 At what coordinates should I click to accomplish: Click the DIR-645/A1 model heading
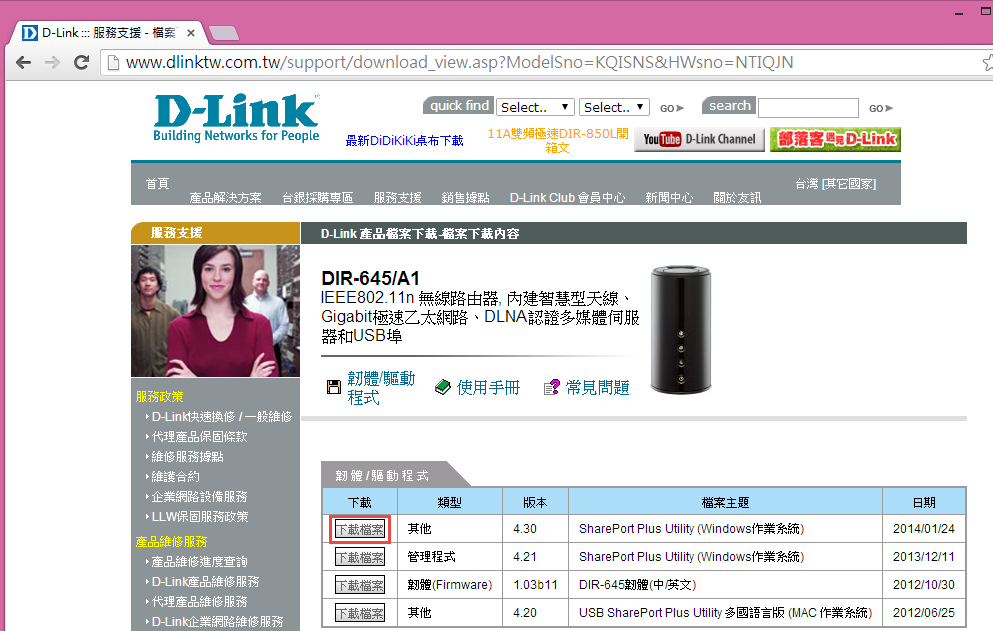pos(370,278)
